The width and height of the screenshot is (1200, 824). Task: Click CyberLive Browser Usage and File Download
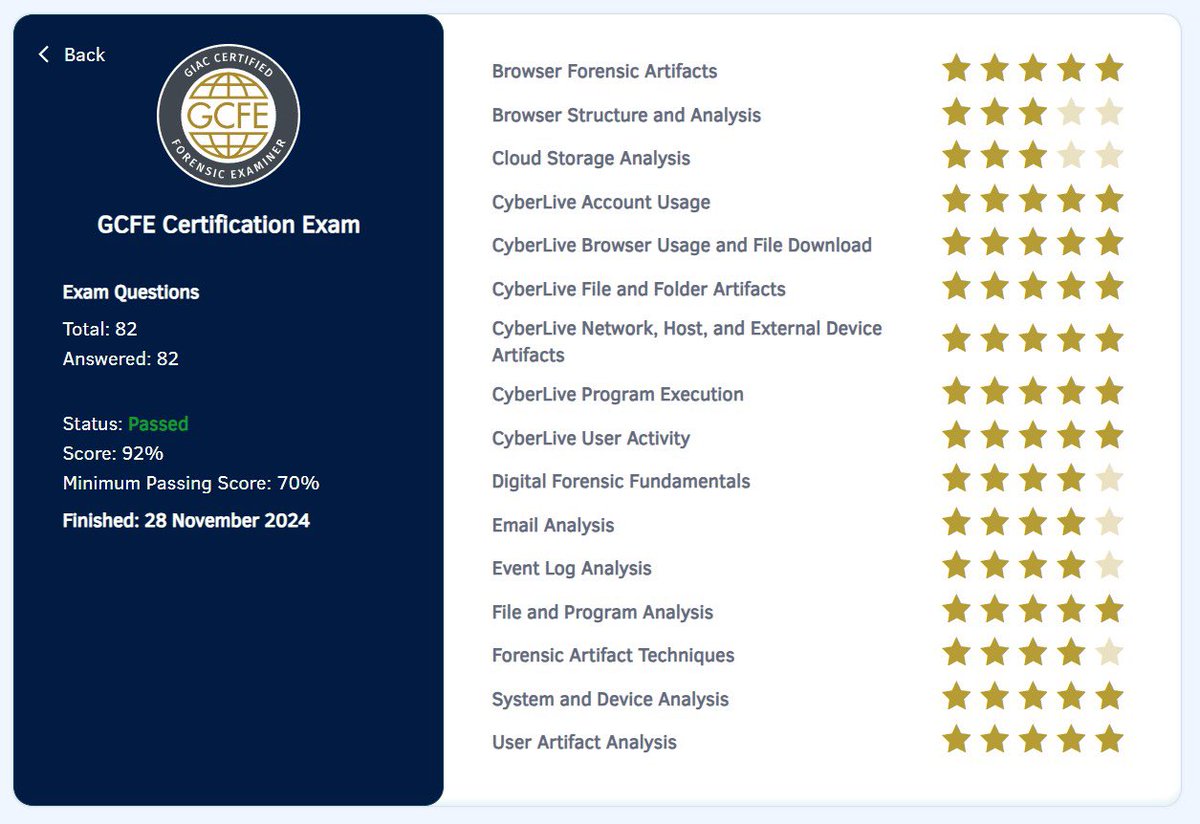click(x=682, y=245)
